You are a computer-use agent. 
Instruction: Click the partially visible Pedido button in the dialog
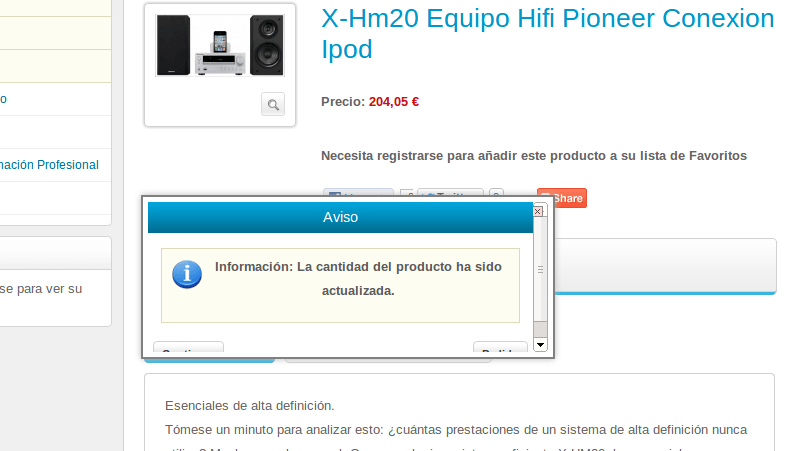pyautogui.click(x=500, y=347)
